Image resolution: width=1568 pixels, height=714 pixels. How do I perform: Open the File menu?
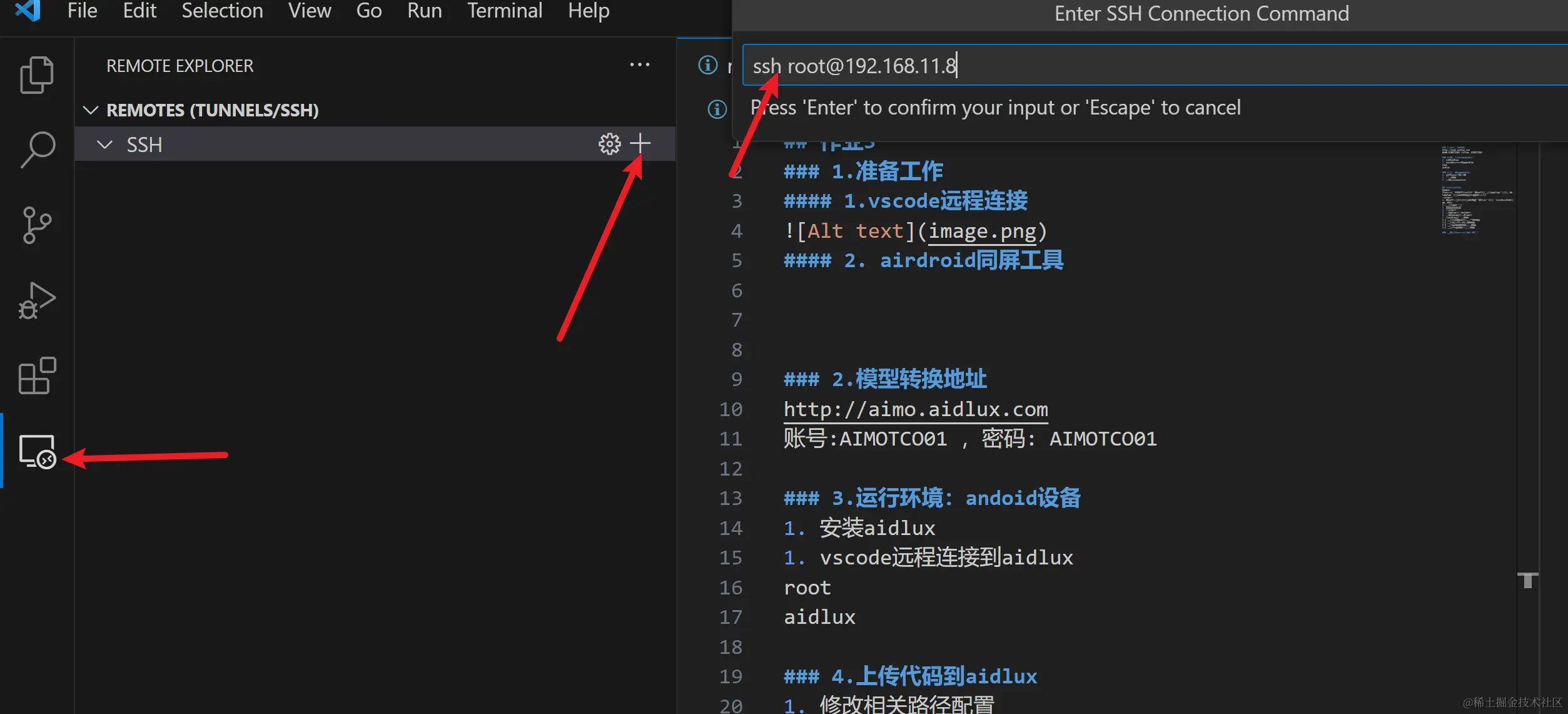(x=82, y=11)
